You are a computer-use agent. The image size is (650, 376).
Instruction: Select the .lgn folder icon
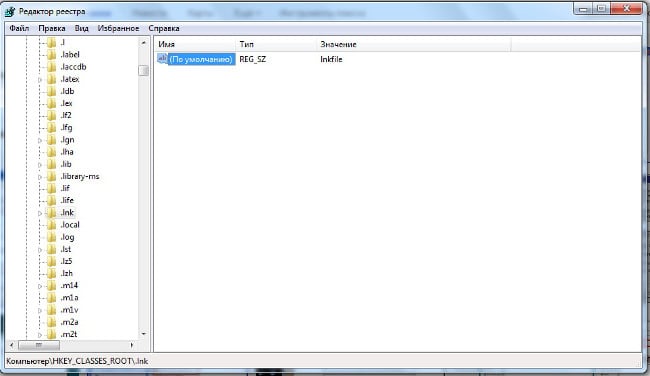51,140
